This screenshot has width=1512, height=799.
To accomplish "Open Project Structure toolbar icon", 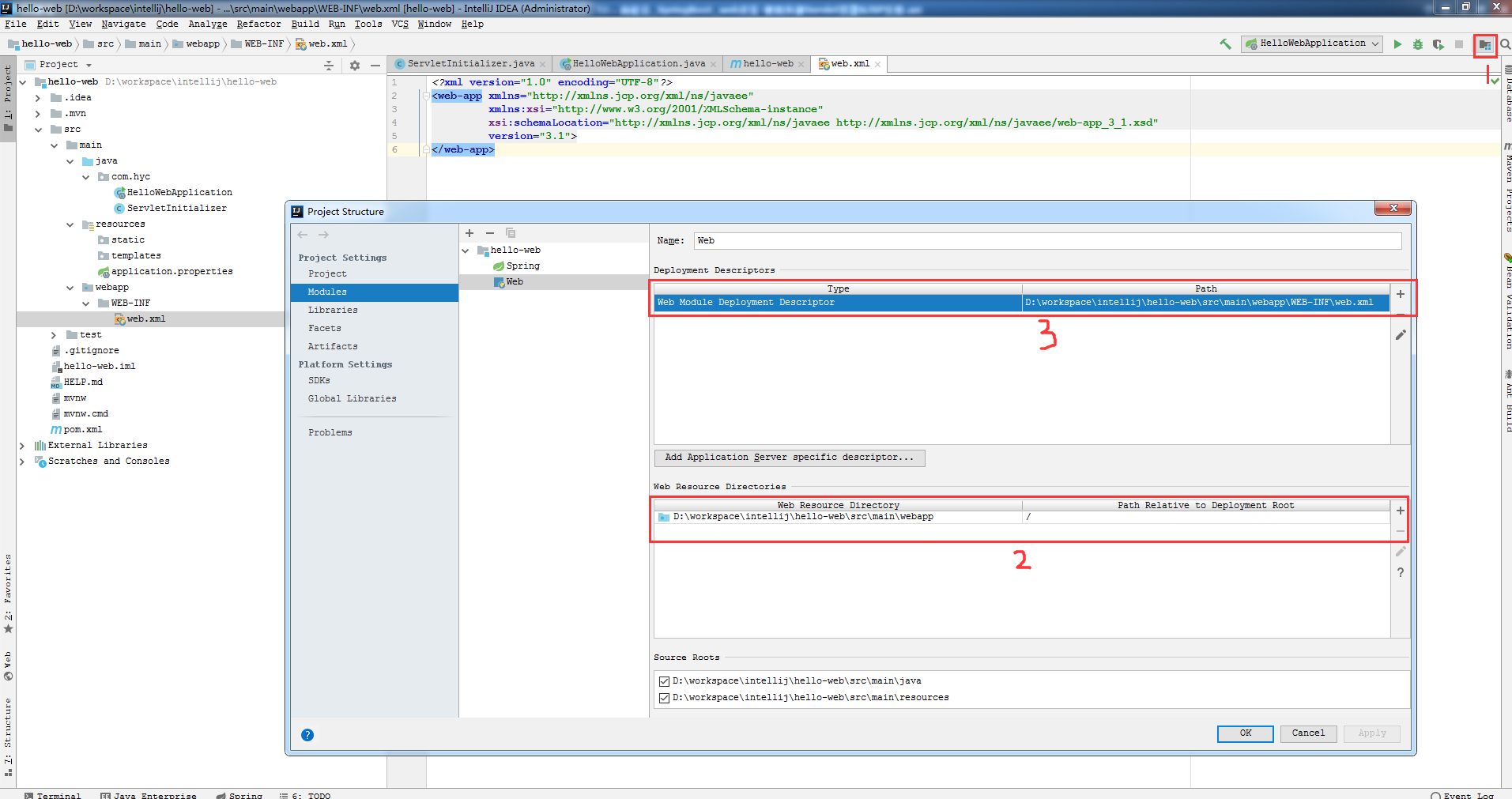I will point(1485,45).
